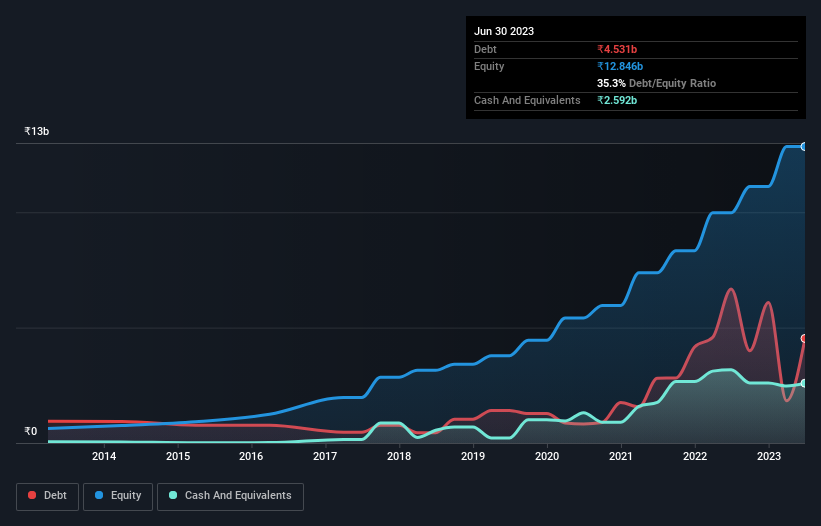
Task: Click the ₹4.531b debt value
Action: [617, 49]
